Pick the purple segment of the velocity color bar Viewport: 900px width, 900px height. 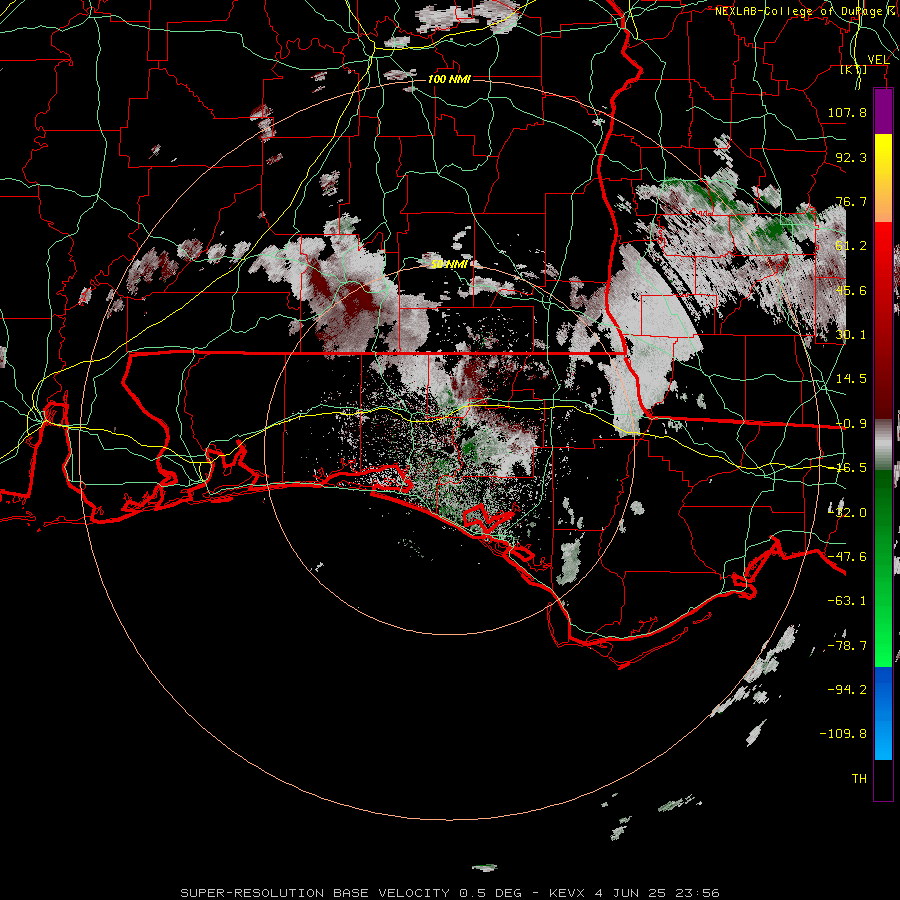click(x=883, y=111)
